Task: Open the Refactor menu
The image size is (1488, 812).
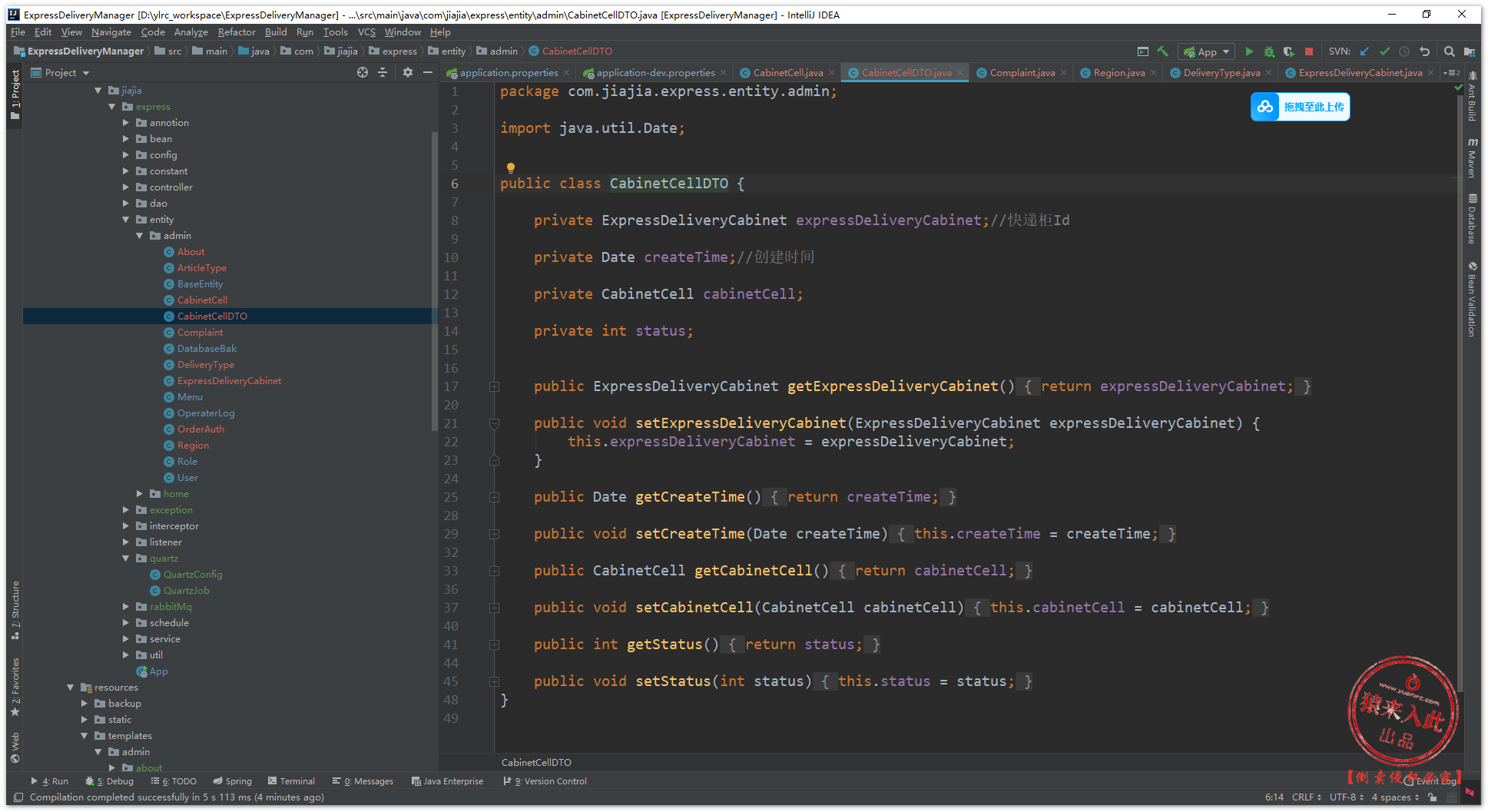Action: [236, 32]
